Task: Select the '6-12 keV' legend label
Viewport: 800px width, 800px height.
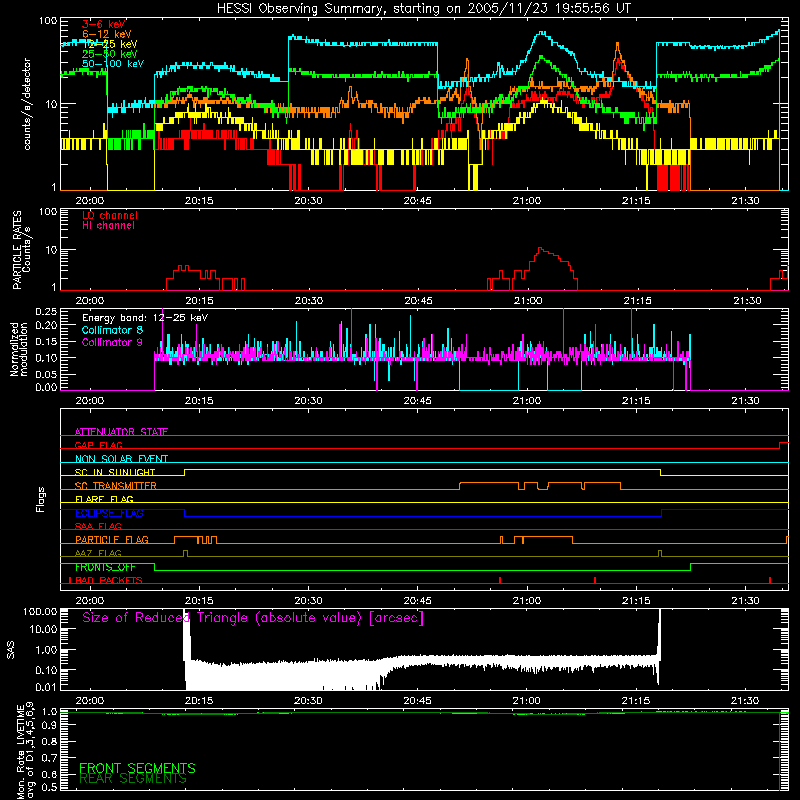Action: click(x=107, y=34)
